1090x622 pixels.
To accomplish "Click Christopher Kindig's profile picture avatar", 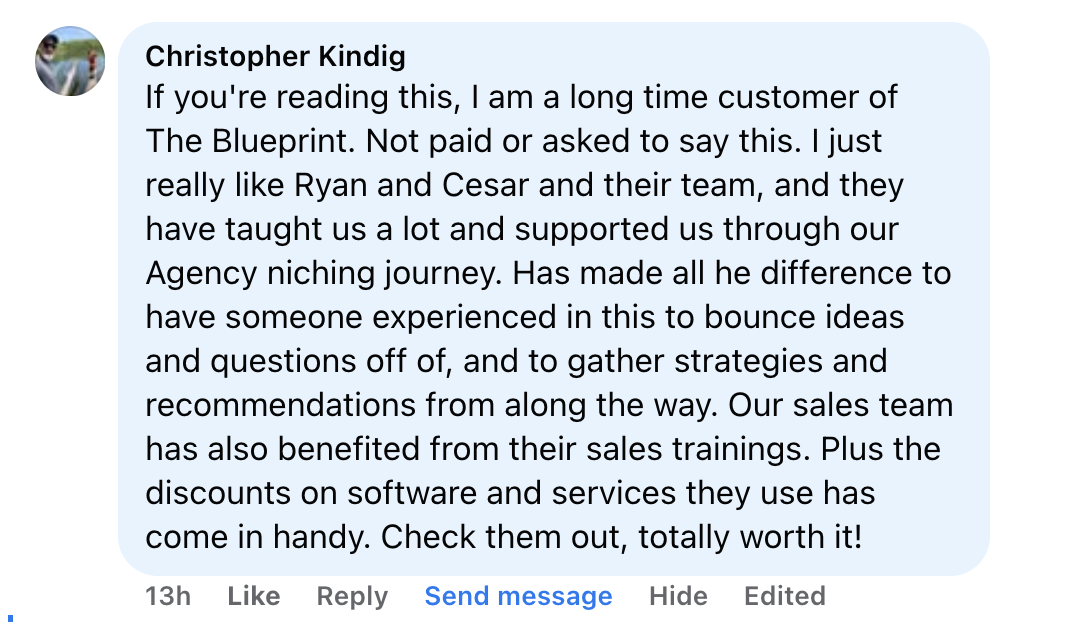I will tap(70, 62).
